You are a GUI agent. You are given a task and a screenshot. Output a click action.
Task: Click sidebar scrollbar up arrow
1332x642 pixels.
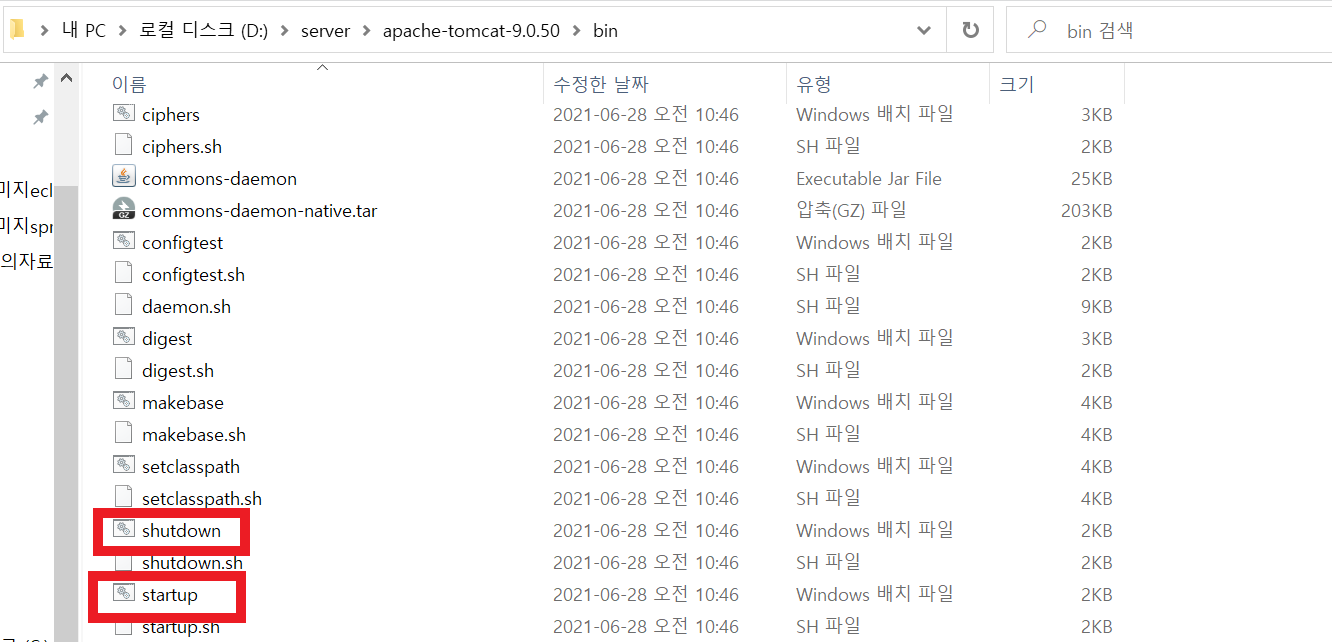tap(66, 79)
